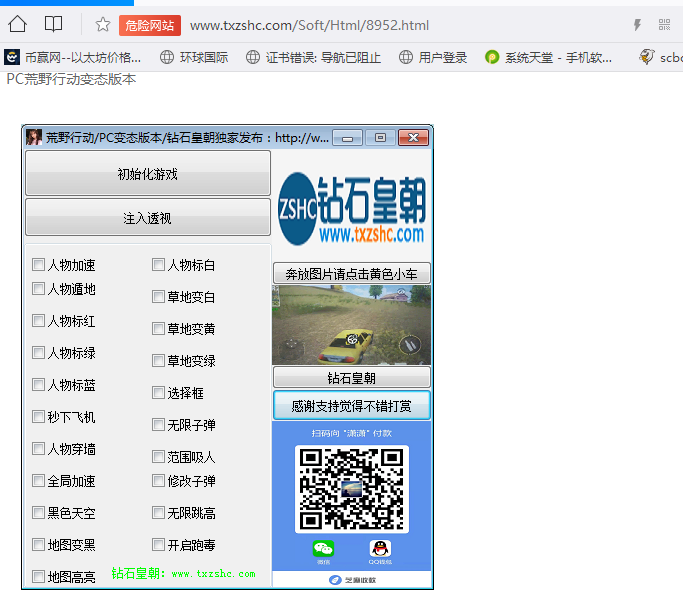The height and width of the screenshot is (596, 683).
Task: Click the green WeChat icon under QR code
Action: pos(323,549)
